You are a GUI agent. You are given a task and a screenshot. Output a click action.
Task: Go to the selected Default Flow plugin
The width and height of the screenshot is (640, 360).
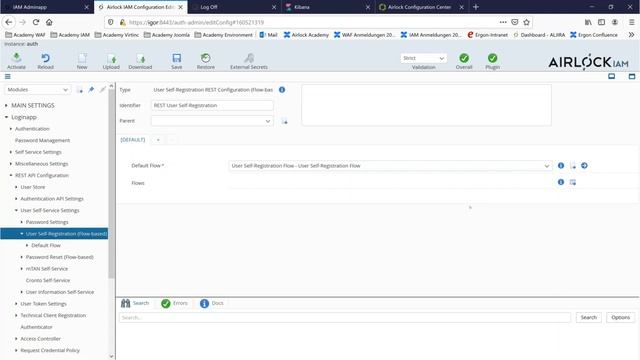pyautogui.click(x=584, y=165)
